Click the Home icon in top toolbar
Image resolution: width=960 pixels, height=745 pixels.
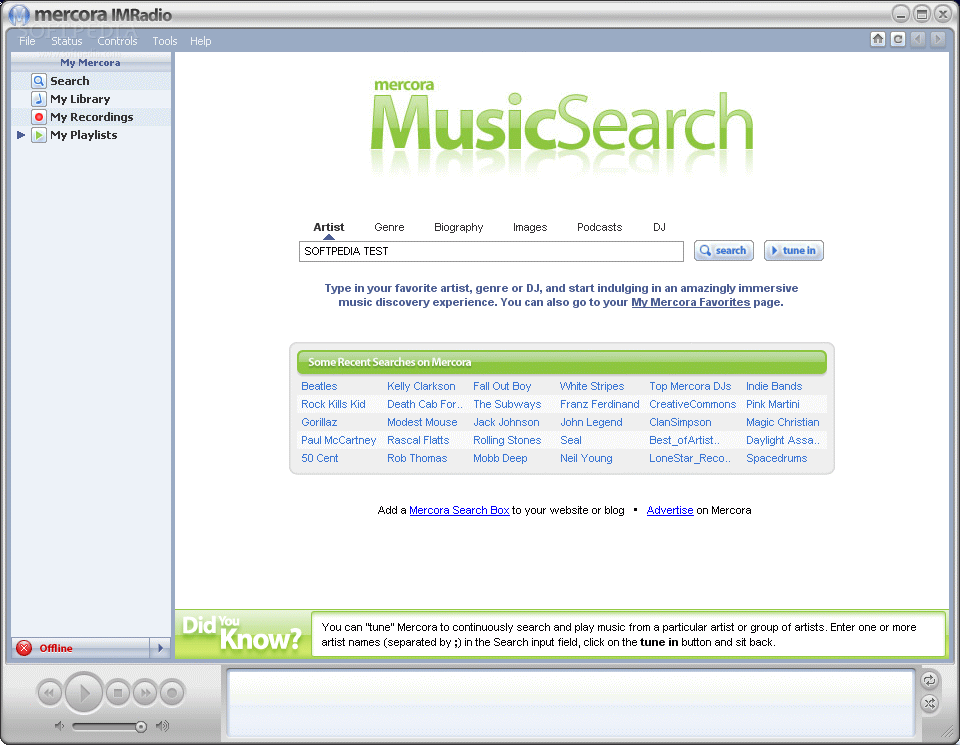878,39
